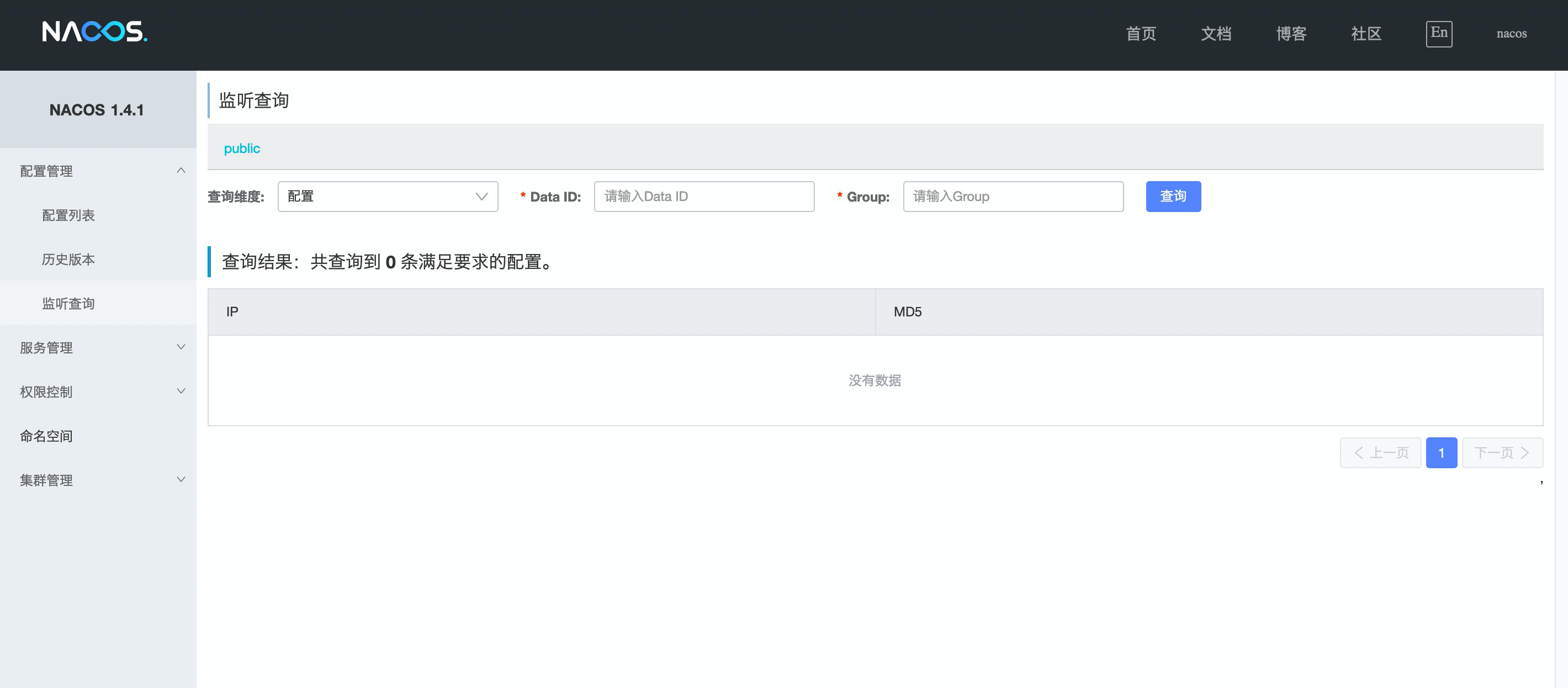The width and height of the screenshot is (1568, 688).
Task: Focus the Group input field
Action: 1013,197
